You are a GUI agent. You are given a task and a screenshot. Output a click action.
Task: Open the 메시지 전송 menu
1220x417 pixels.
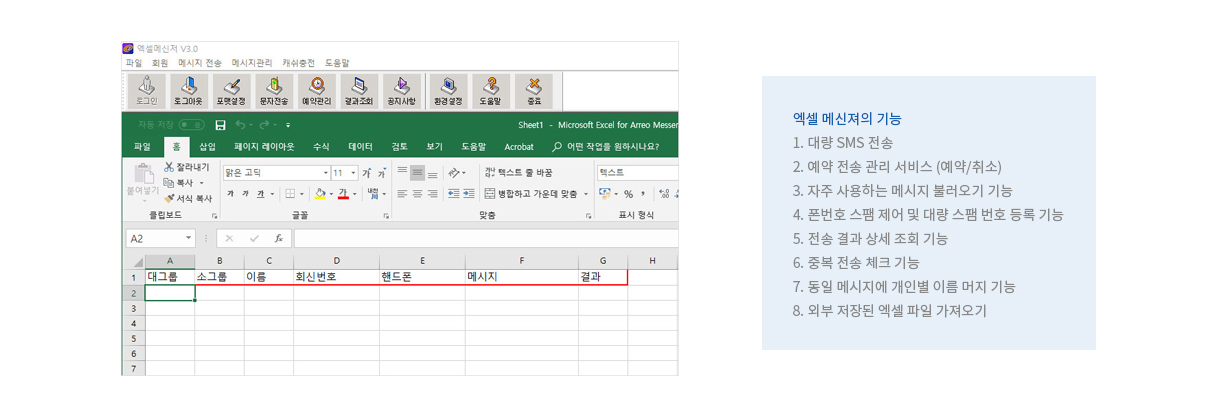(200, 63)
